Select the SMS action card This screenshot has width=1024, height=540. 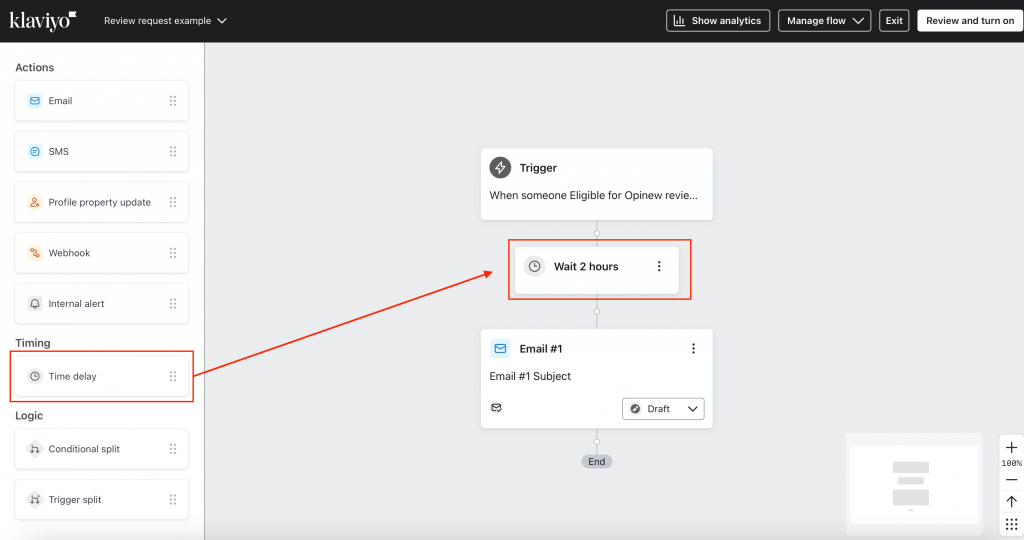click(x=101, y=151)
